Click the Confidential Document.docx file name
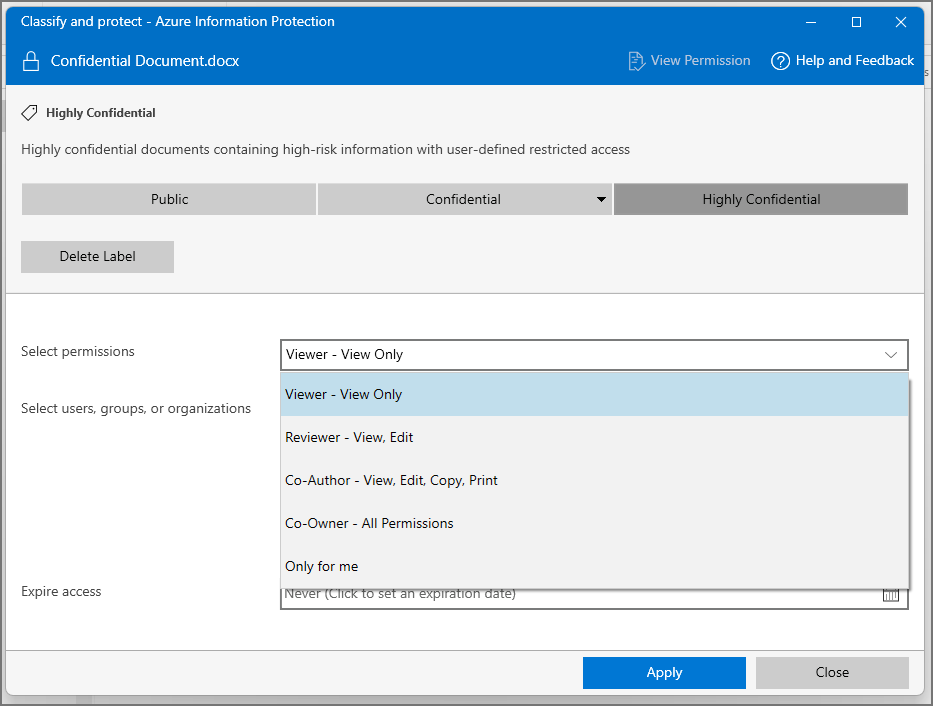This screenshot has width=933, height=706. [145, 61]
